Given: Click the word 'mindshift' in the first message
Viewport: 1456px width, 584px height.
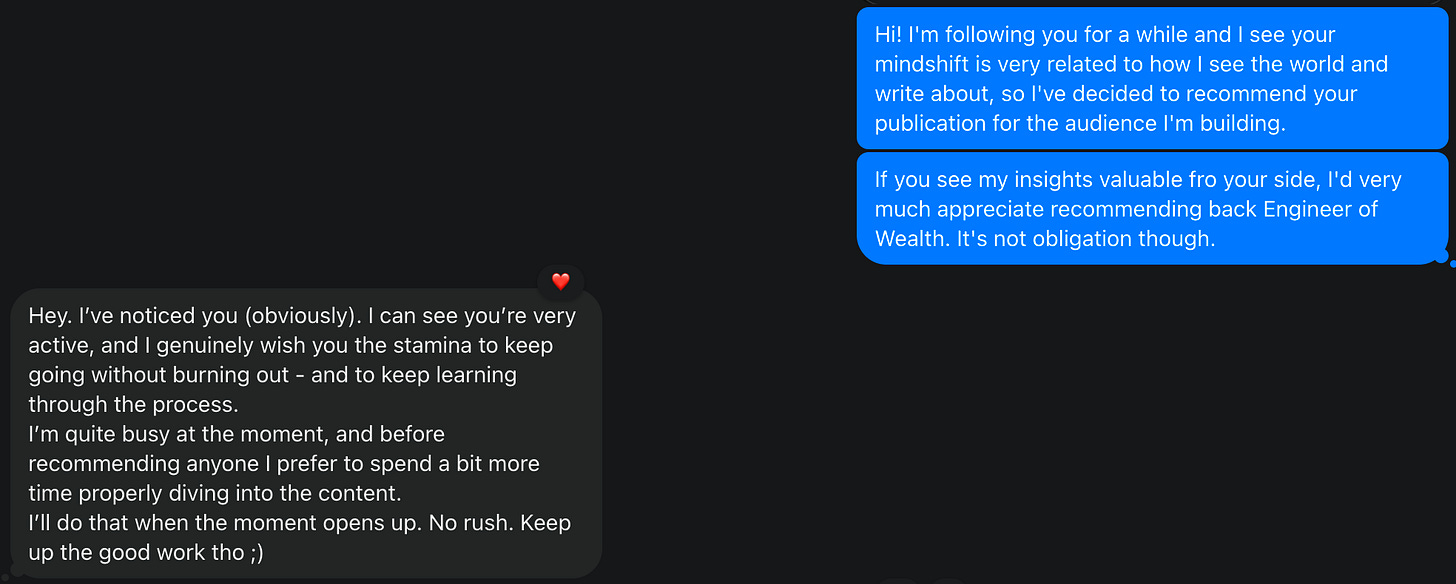Looking at the screenshot, I should (922, 64).
